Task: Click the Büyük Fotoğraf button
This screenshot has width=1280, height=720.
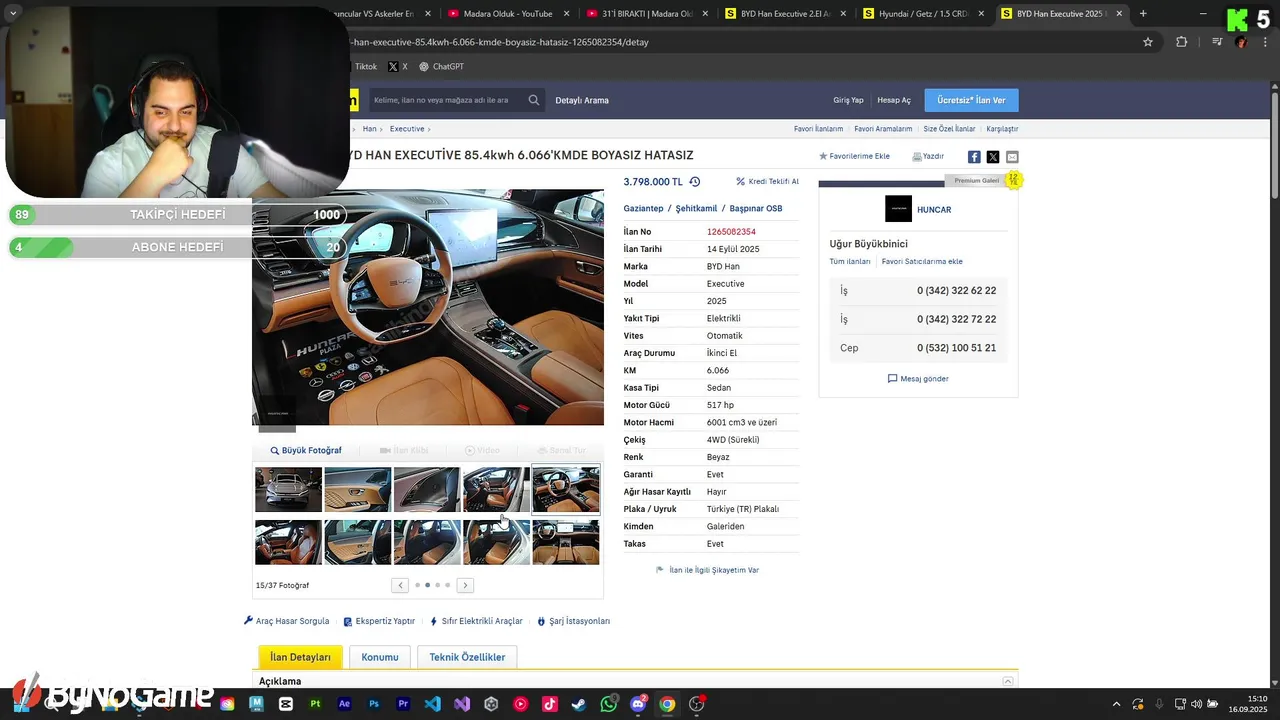Action: (x=306, y=451)
